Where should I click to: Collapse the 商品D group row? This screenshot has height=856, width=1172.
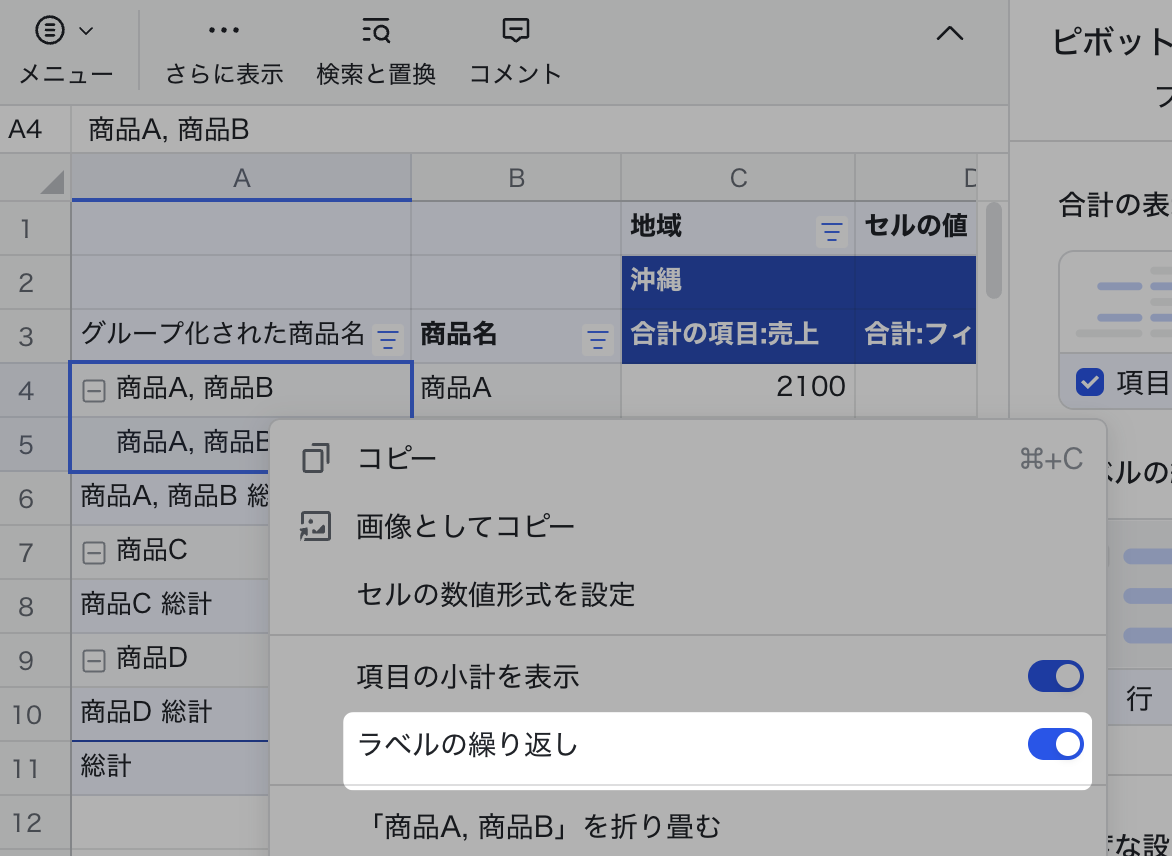pos(93,660)
